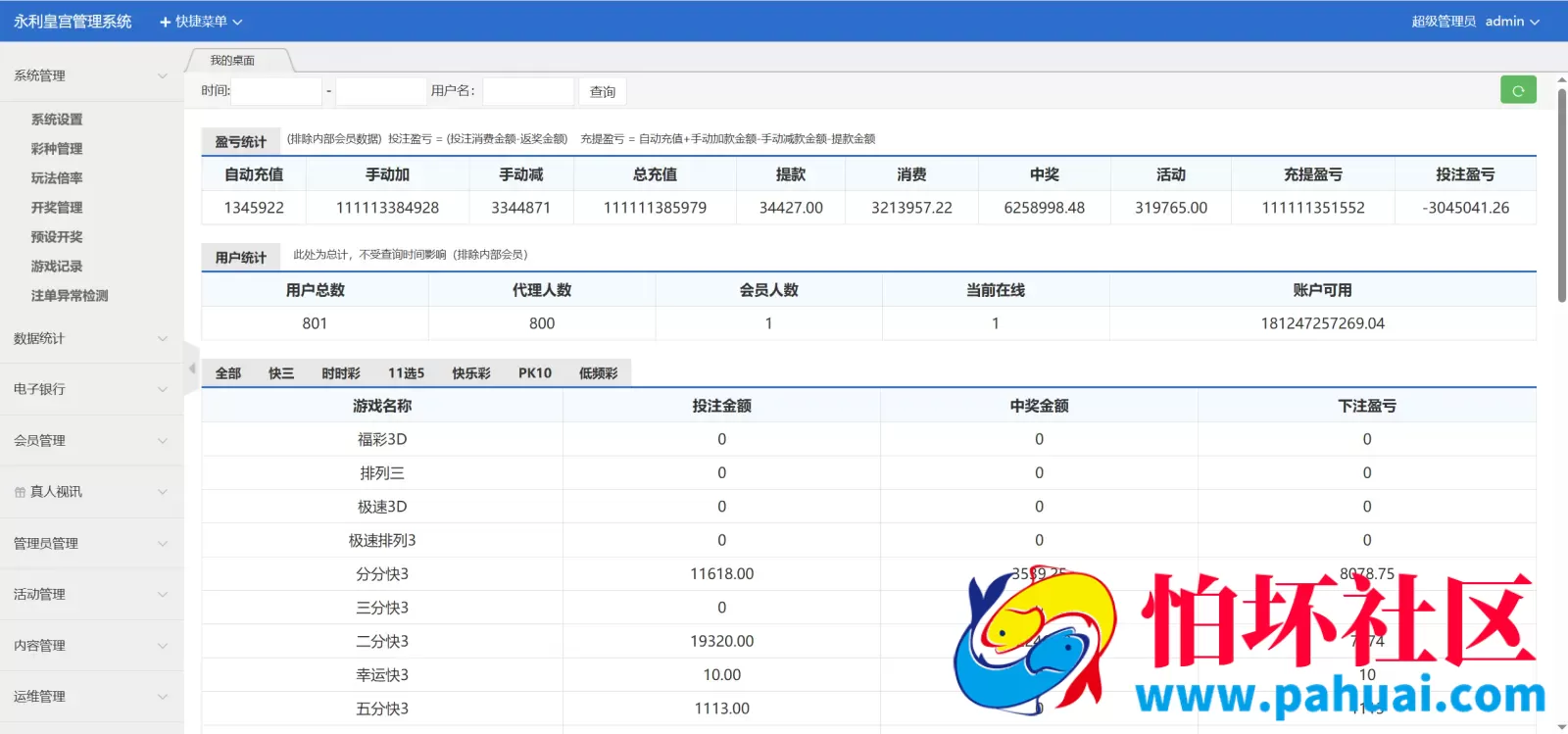The height and width of the screenshot is (734, 1568).
Task: Select the 全部 game category tab
Action: [x=228, y=373]
